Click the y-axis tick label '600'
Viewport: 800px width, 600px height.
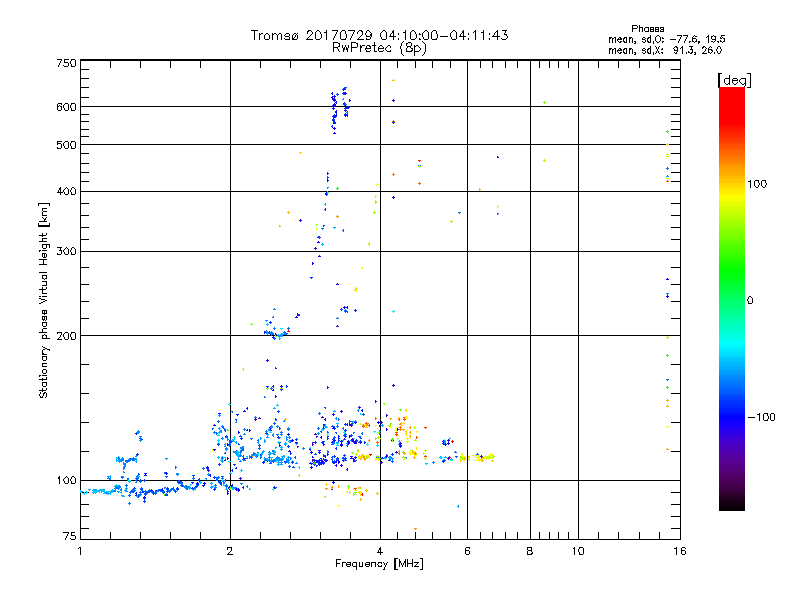[66, 107]
